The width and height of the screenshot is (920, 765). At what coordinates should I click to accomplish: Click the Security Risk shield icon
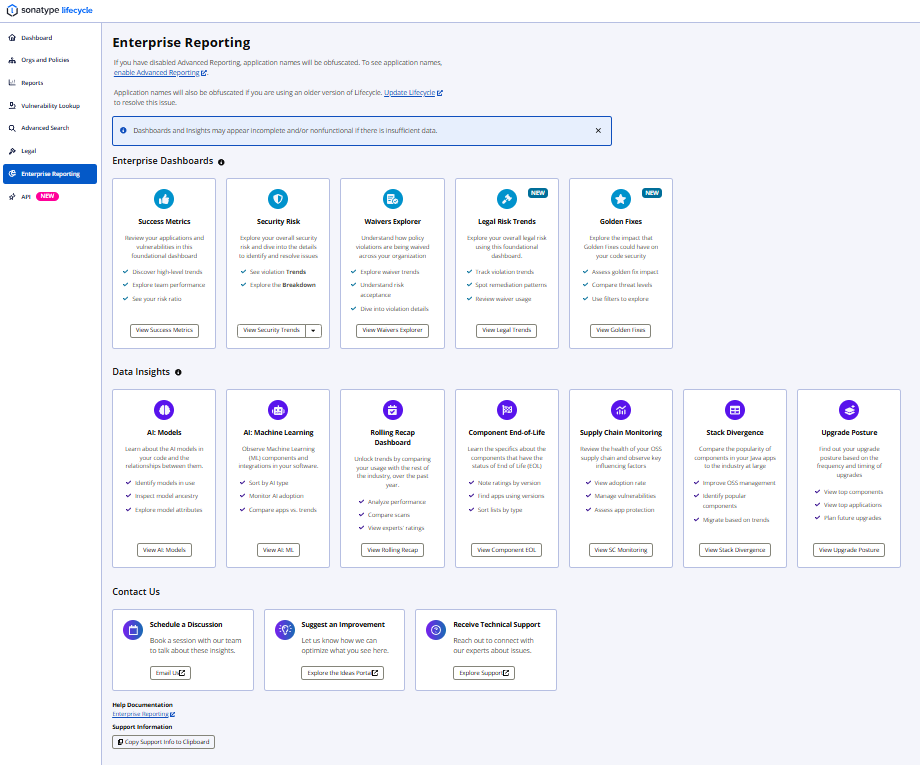[278, 199]
